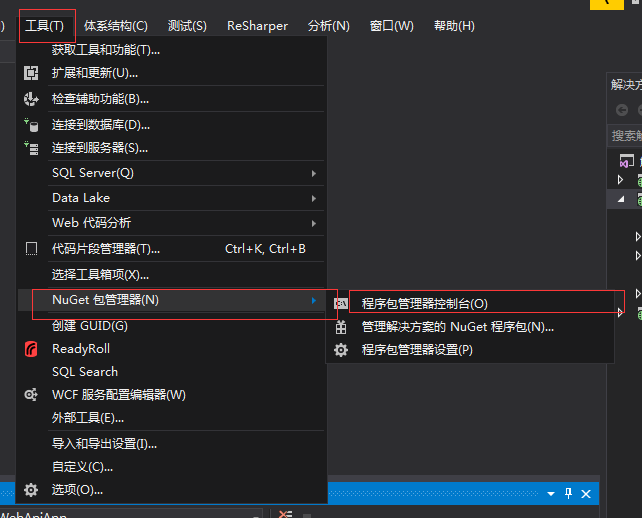This screenshot has width=642, height=518.
Task: Open the 体系结构(C) menu
Action: click(116, 26)
